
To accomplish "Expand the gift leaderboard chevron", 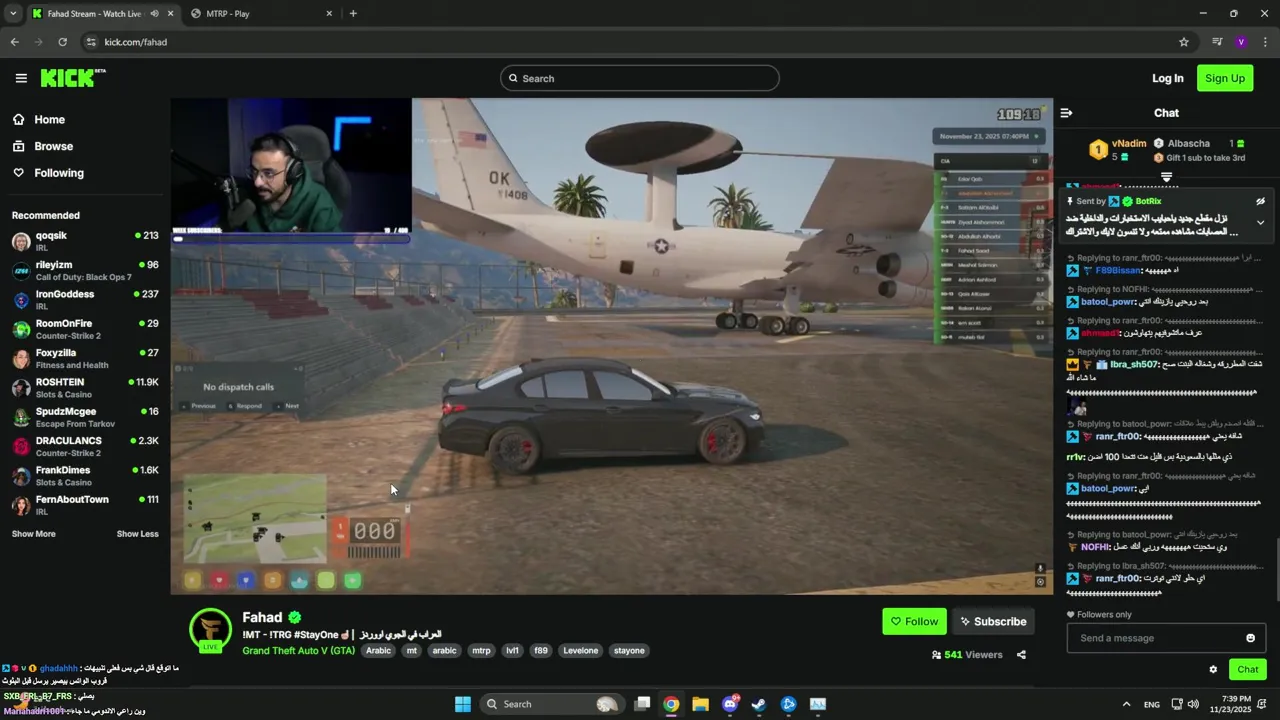I will (x=1166, y=177).
